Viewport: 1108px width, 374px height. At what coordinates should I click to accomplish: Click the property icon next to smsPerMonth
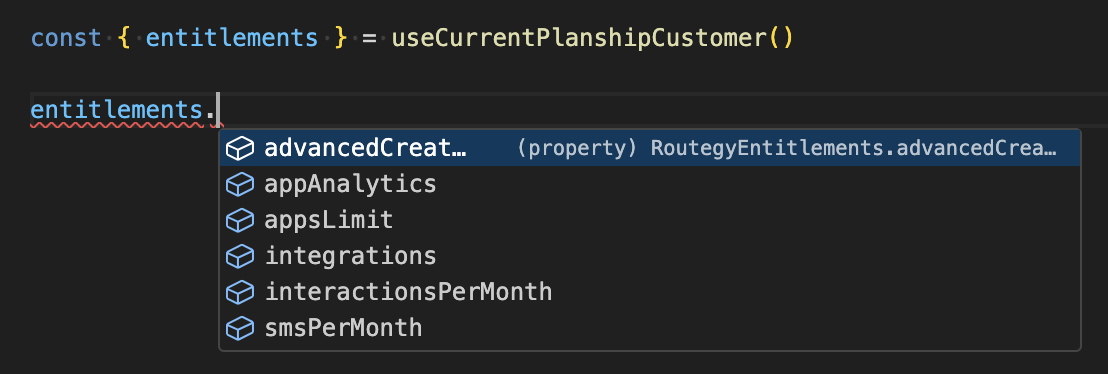pos(240,328)
